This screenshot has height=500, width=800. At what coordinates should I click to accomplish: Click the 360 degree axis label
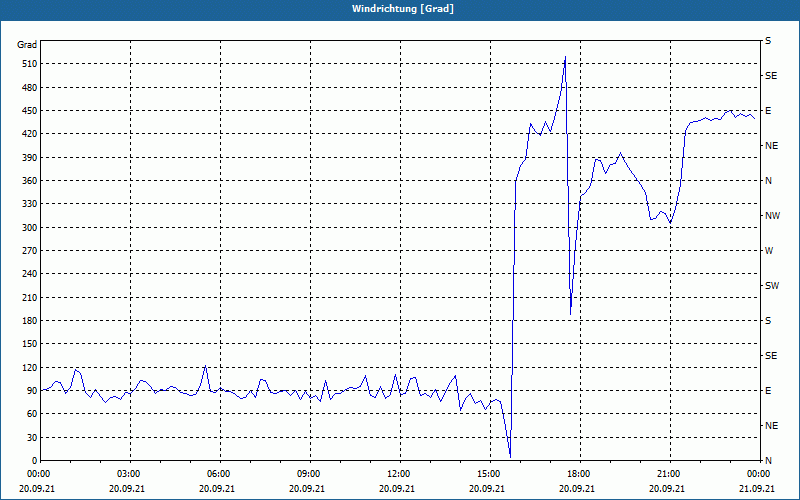point(29,181)
